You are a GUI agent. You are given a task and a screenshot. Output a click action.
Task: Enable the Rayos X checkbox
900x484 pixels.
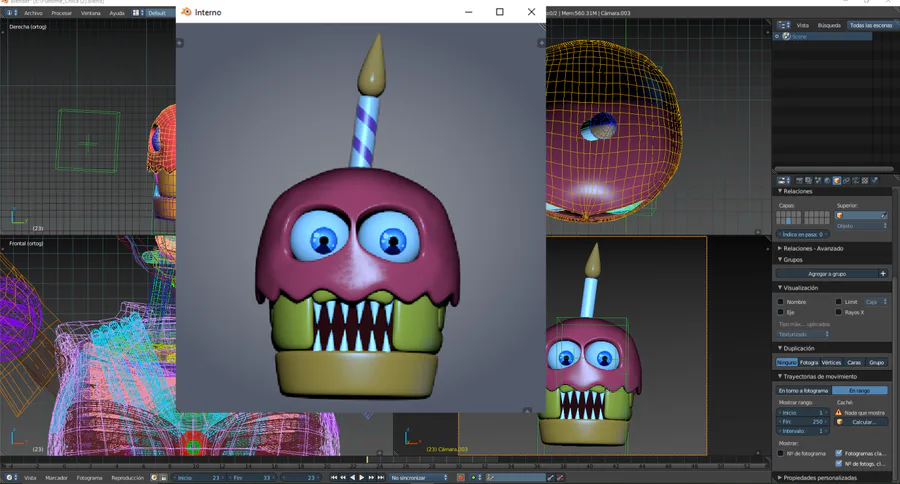(x=839, y=312)
